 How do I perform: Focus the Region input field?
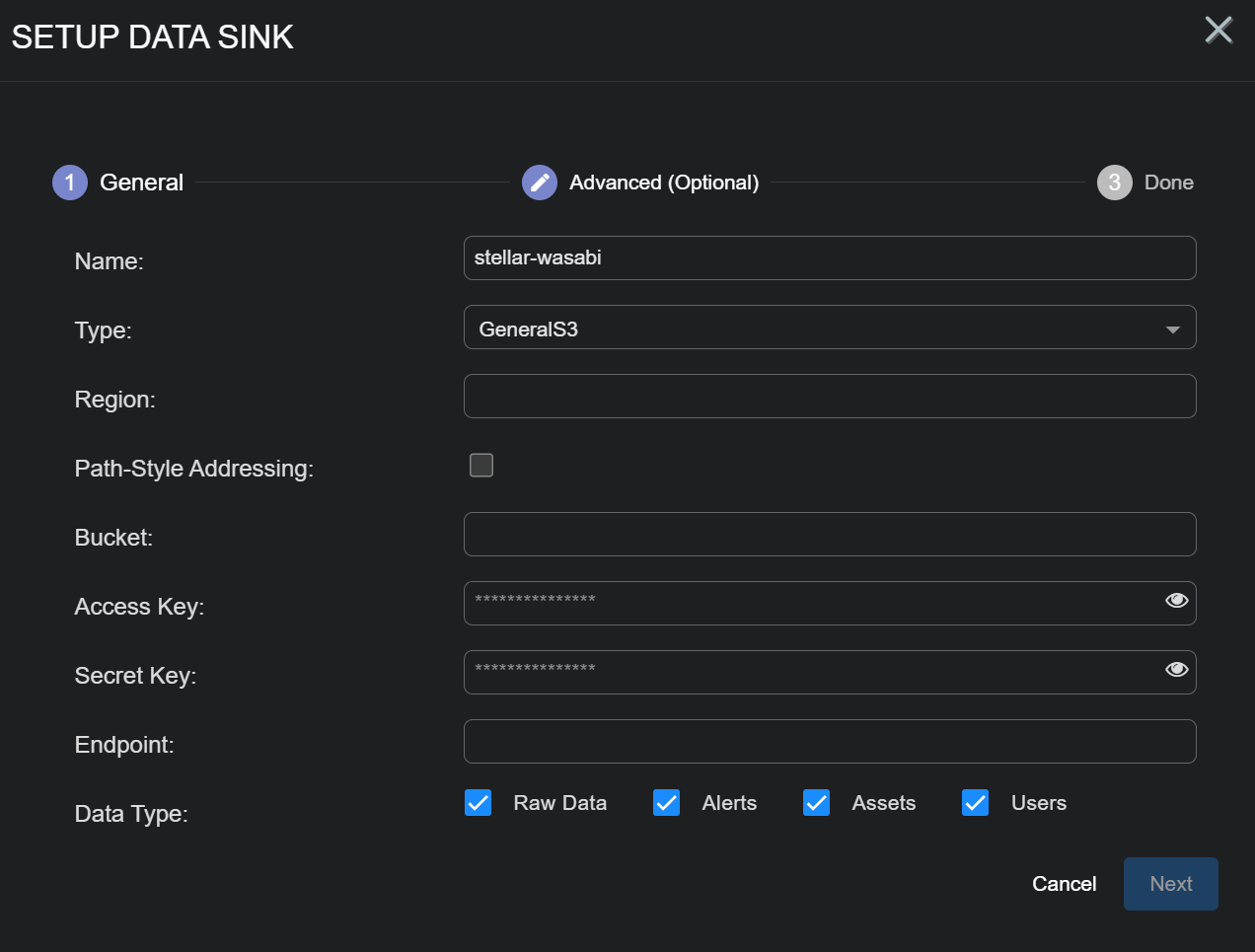coord(829,397)
